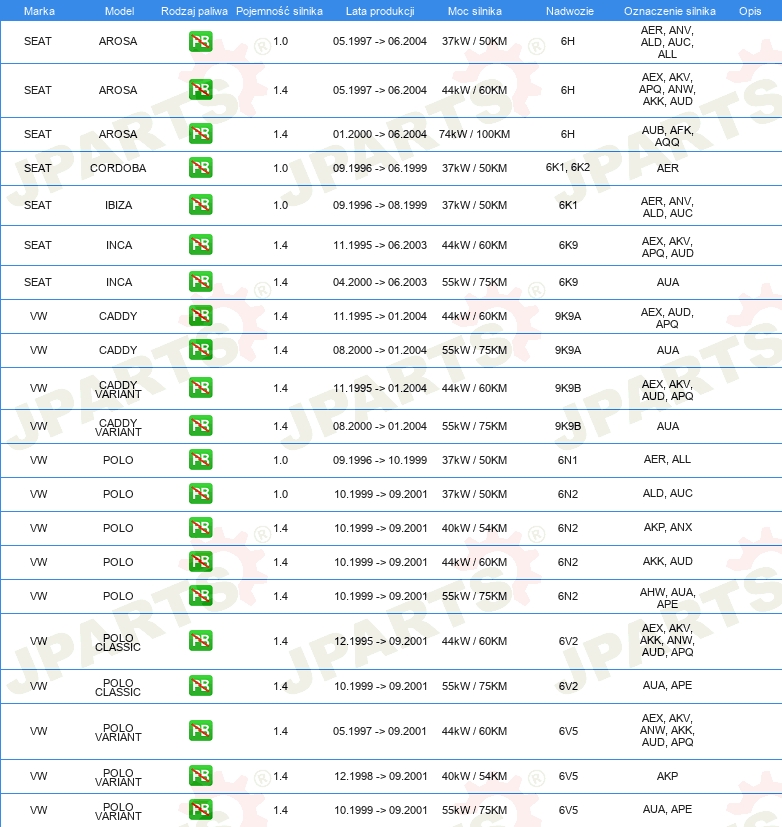Click engine code AER, ALL

pos(667,459)
